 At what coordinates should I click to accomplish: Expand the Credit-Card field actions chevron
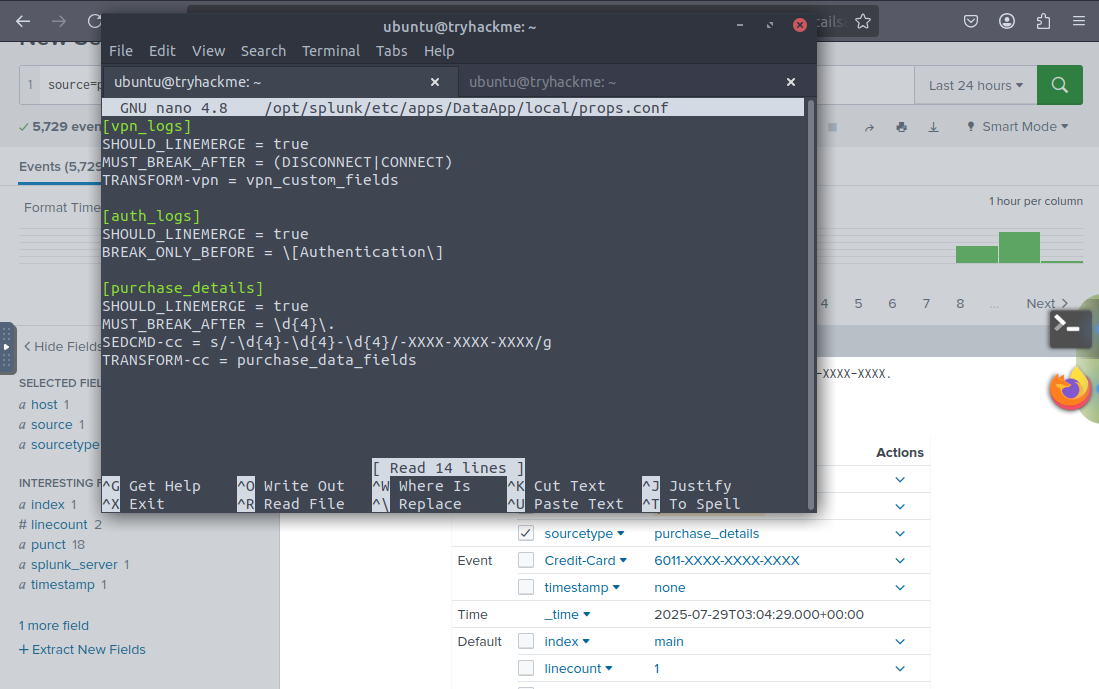(x=900, y=561)
